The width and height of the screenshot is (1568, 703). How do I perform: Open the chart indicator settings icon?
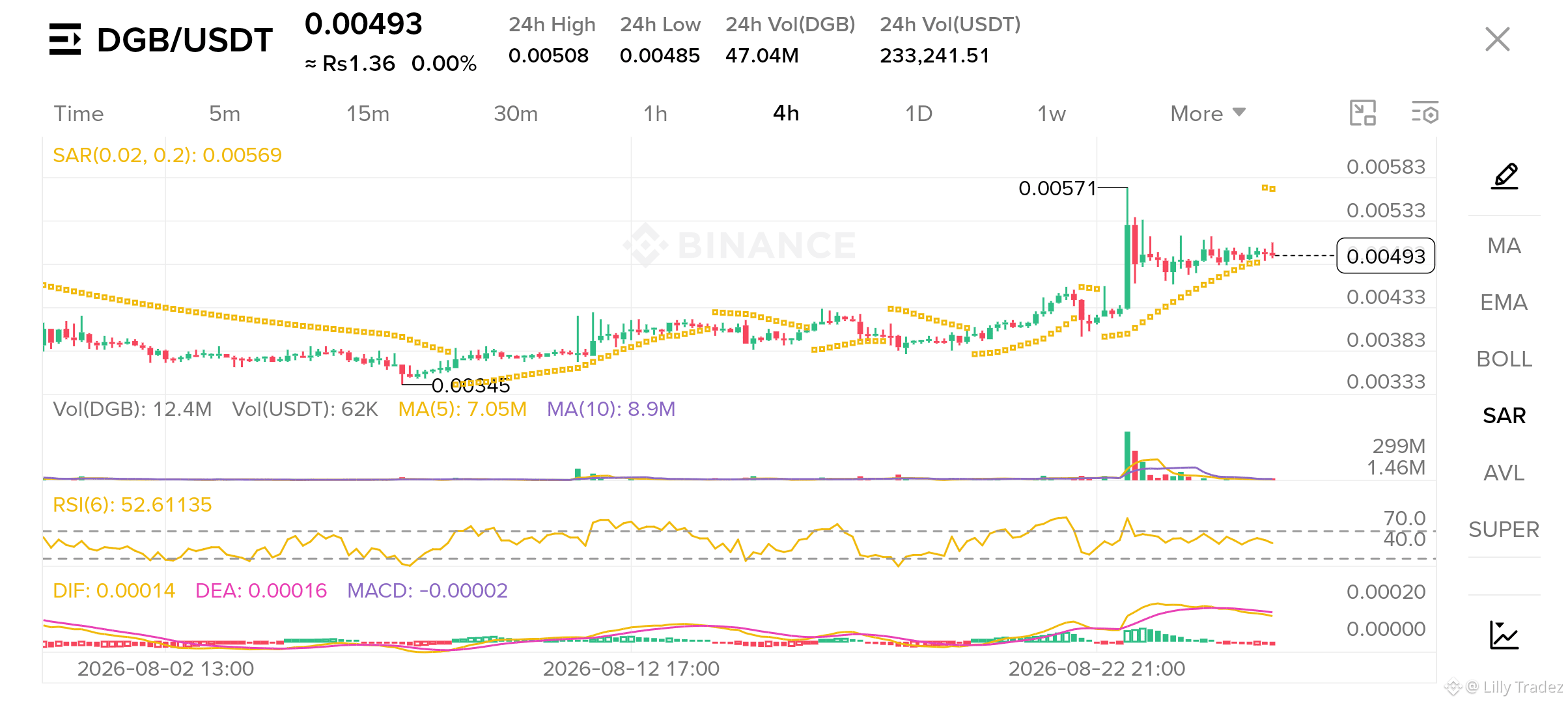(1425, 113)
